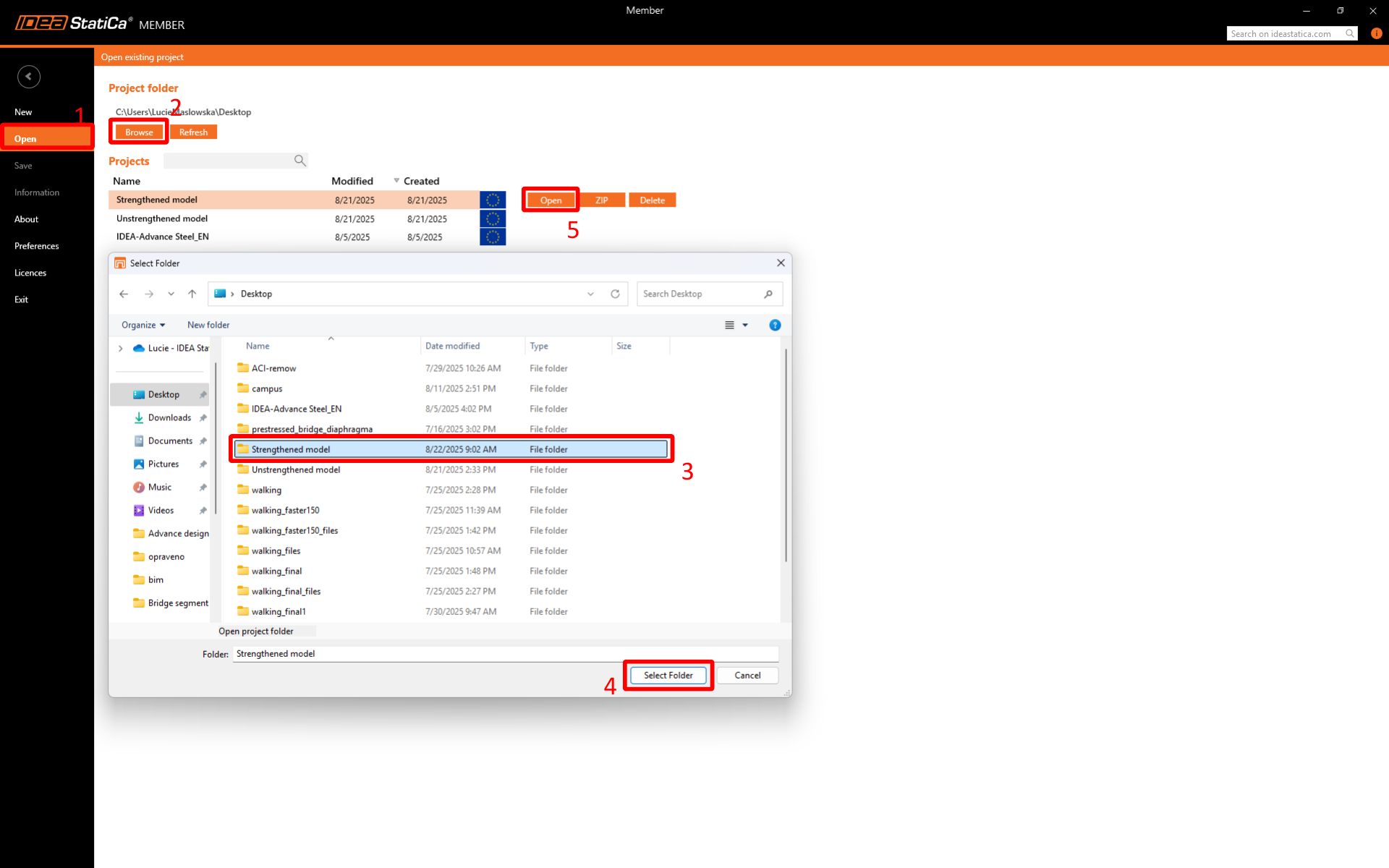This screenshot has height=868, width=1389.
Task: Click the Search Desktop input field
Action: (x=698, y=294)
